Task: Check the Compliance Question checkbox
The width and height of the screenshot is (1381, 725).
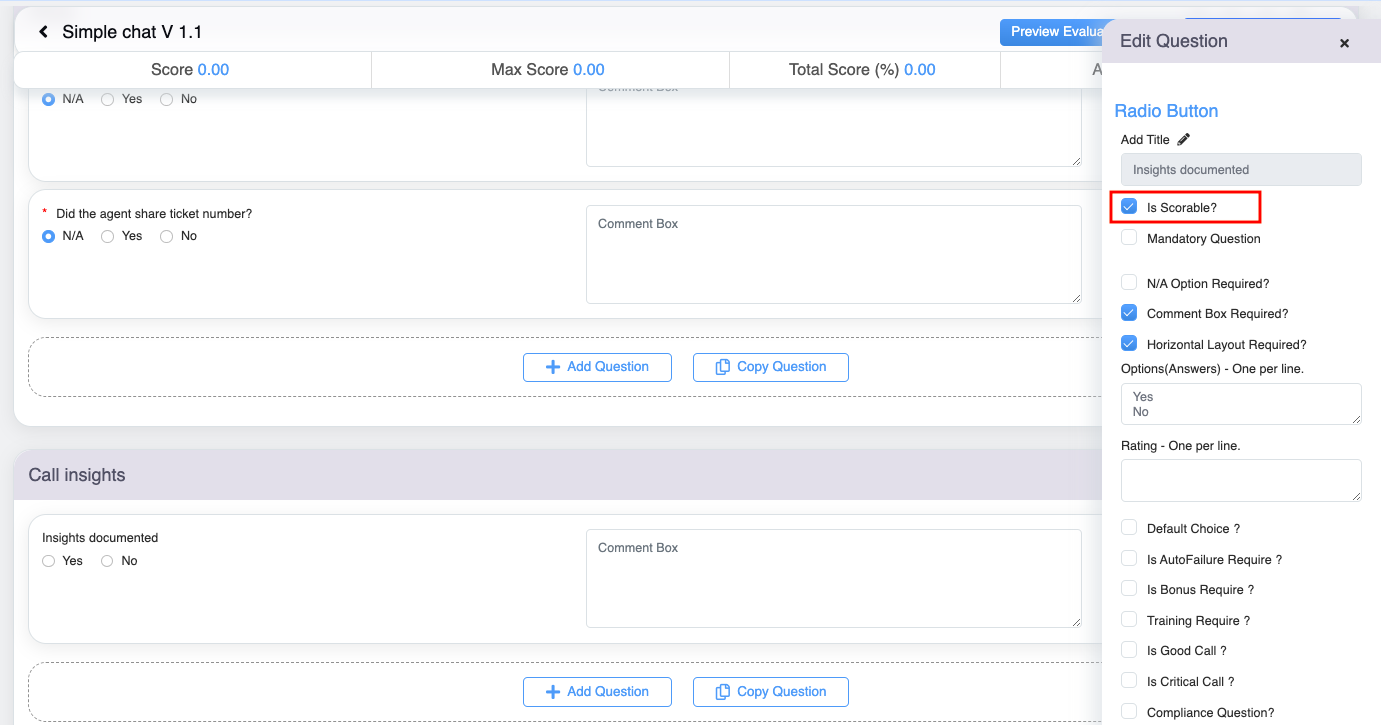Action: 1129,712
